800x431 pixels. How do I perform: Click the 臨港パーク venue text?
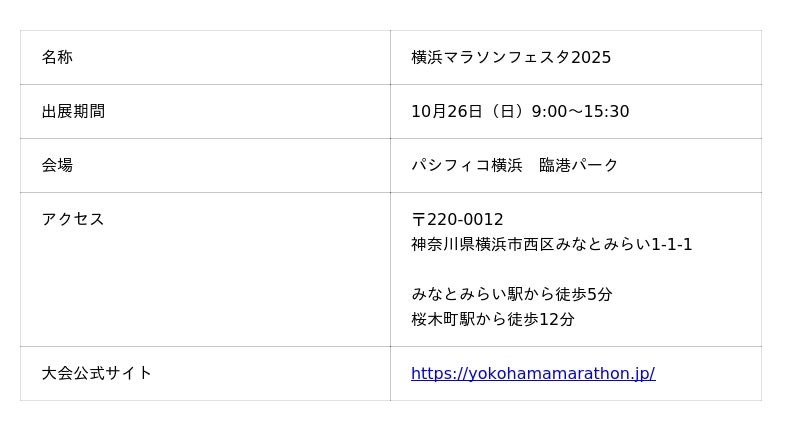tap(579, 166)
